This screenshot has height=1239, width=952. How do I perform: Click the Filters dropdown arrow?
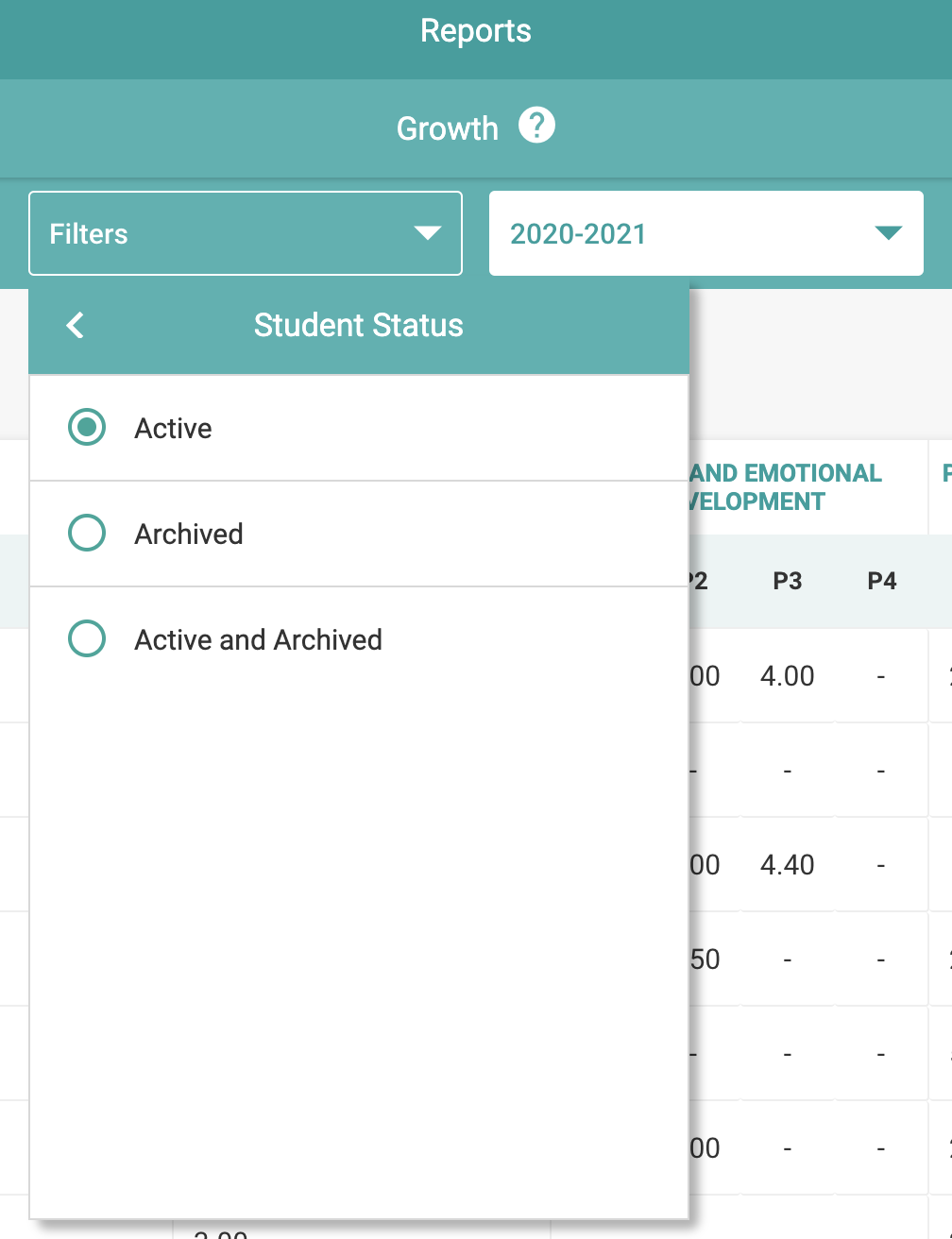(x=428, y=233)
